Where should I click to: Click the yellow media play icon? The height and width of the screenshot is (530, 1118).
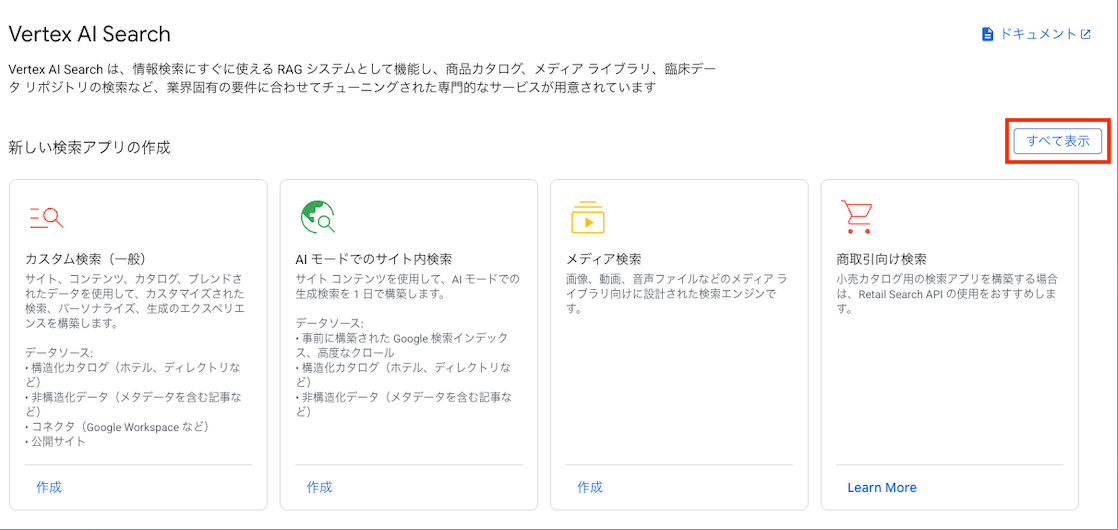click(x=588, y=217)
